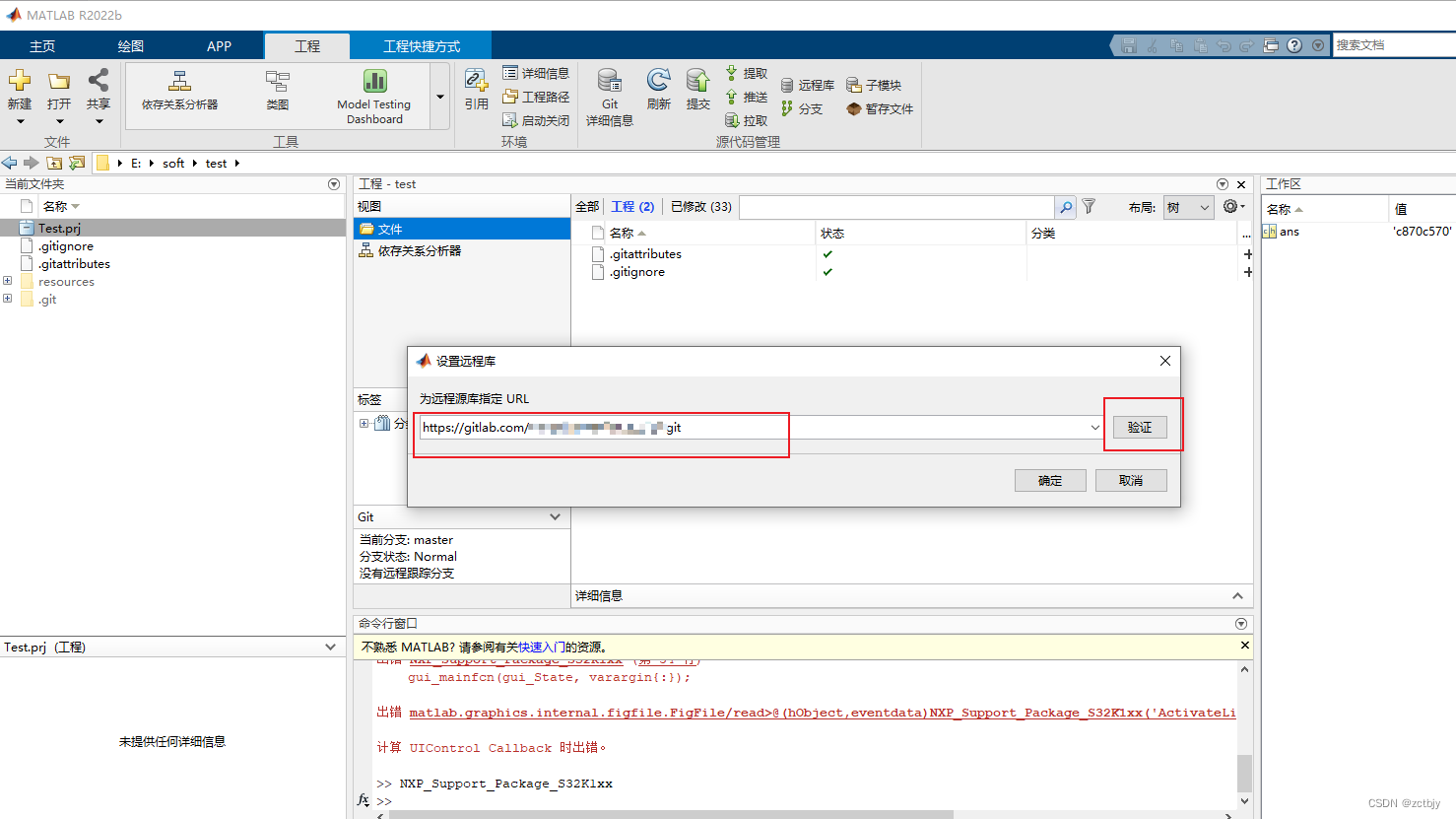Click the 新建 new project icon
Image resolution: width=1456 pixels, height=819 pixels.
(20, 81)
